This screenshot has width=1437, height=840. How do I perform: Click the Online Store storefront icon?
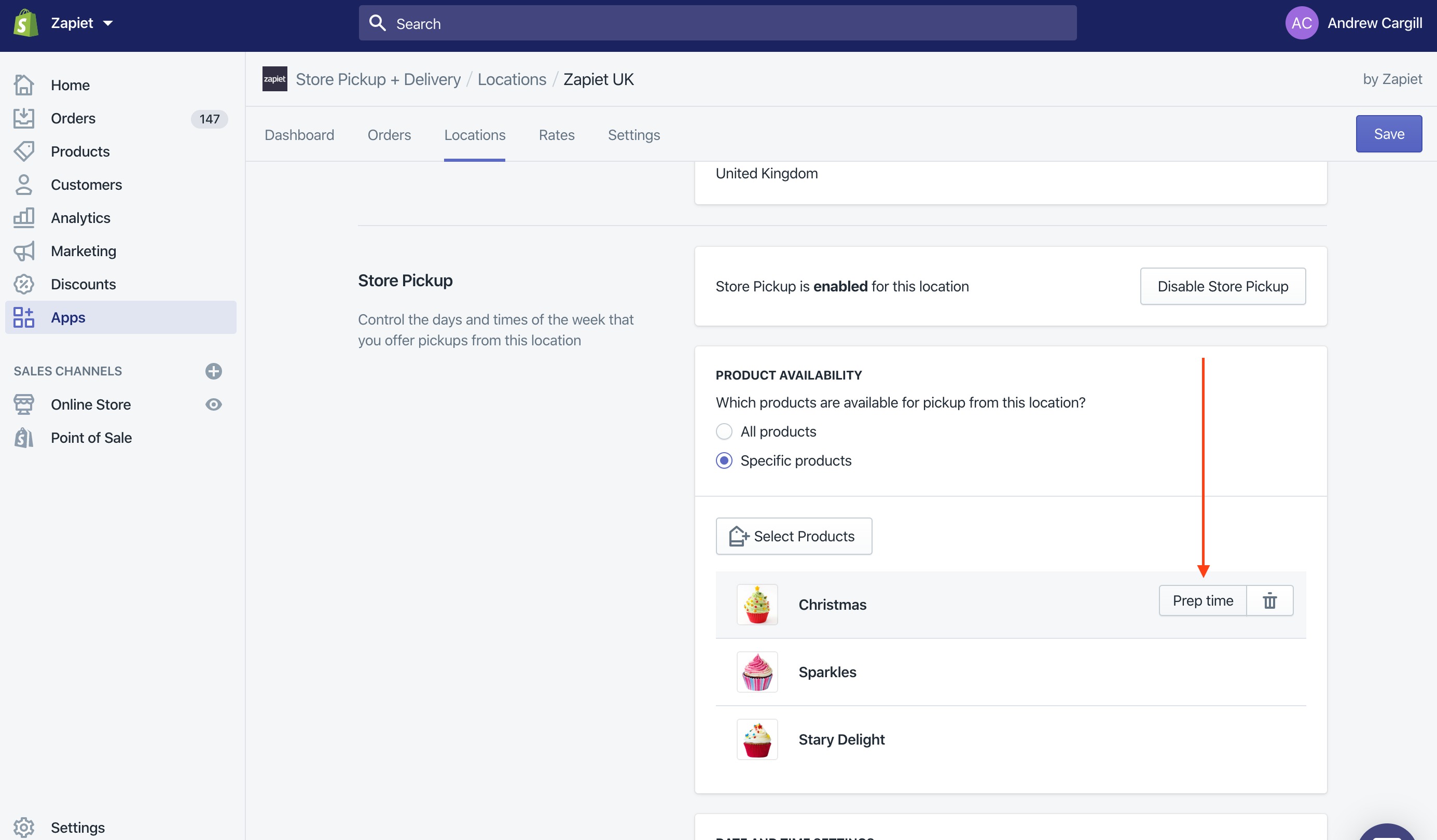(x=24, y=404)
